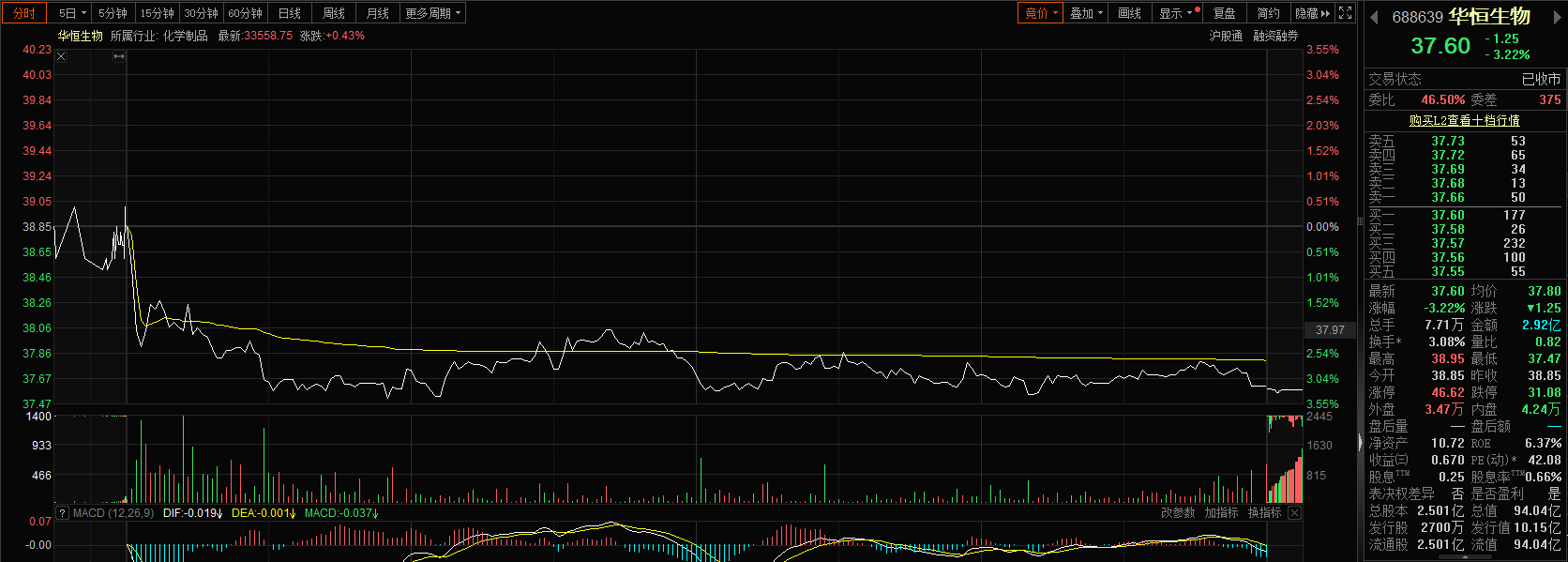Click the 换手 value 3.08%
This screenshot has width=1568, height=562.
coord(1447,342)
